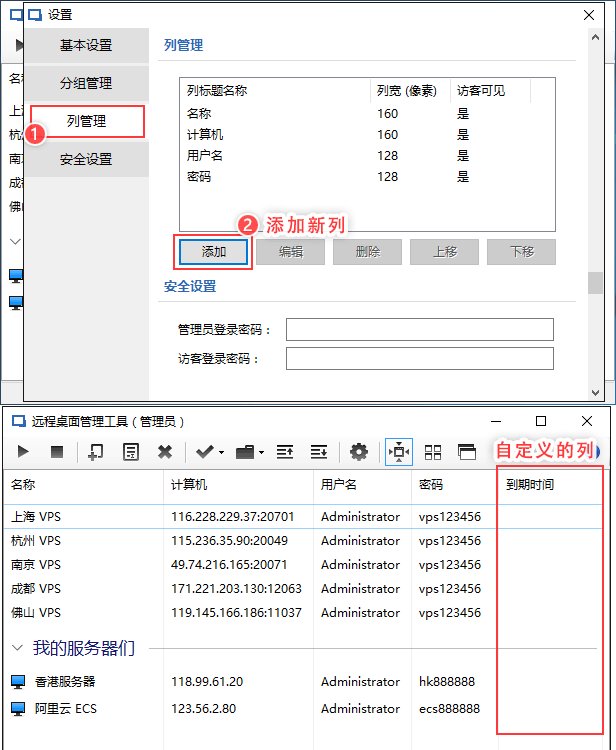
Task: Click the four-square tile view toolbar icon
Action: pos(433,452)
